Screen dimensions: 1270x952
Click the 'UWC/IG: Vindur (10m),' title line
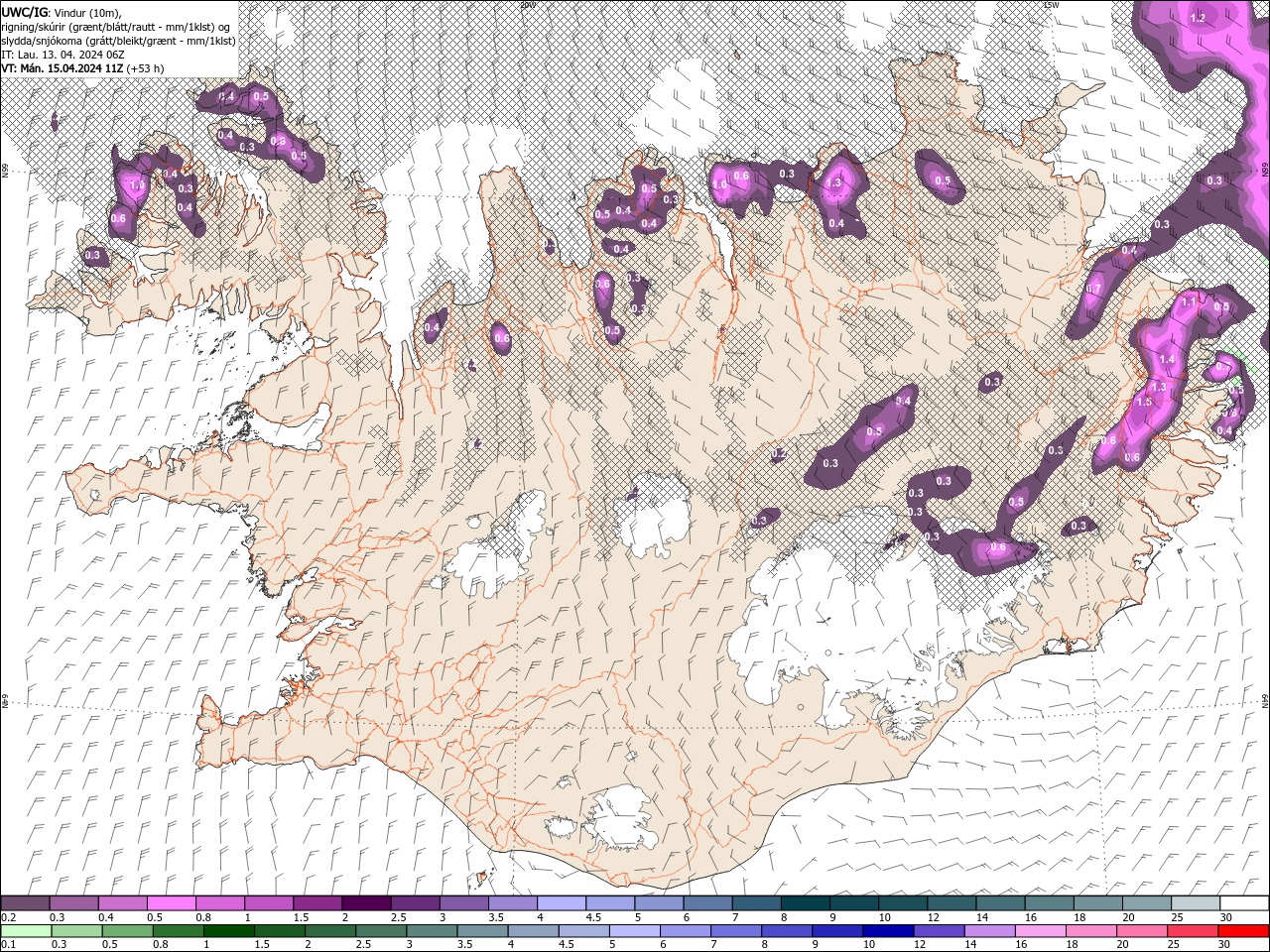click(x=62, y=12)
